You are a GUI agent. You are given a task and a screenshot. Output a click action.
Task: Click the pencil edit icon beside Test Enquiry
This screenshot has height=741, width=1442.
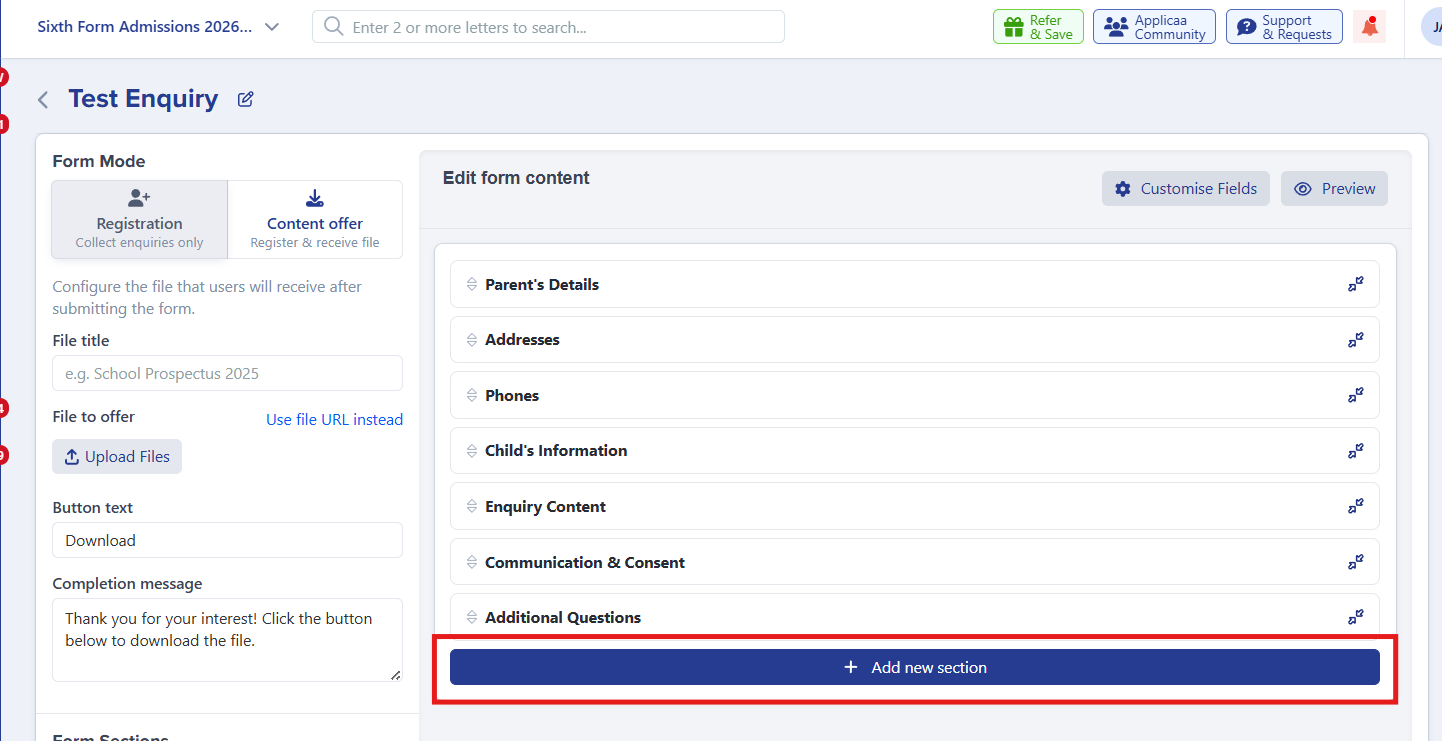(245, 99)
